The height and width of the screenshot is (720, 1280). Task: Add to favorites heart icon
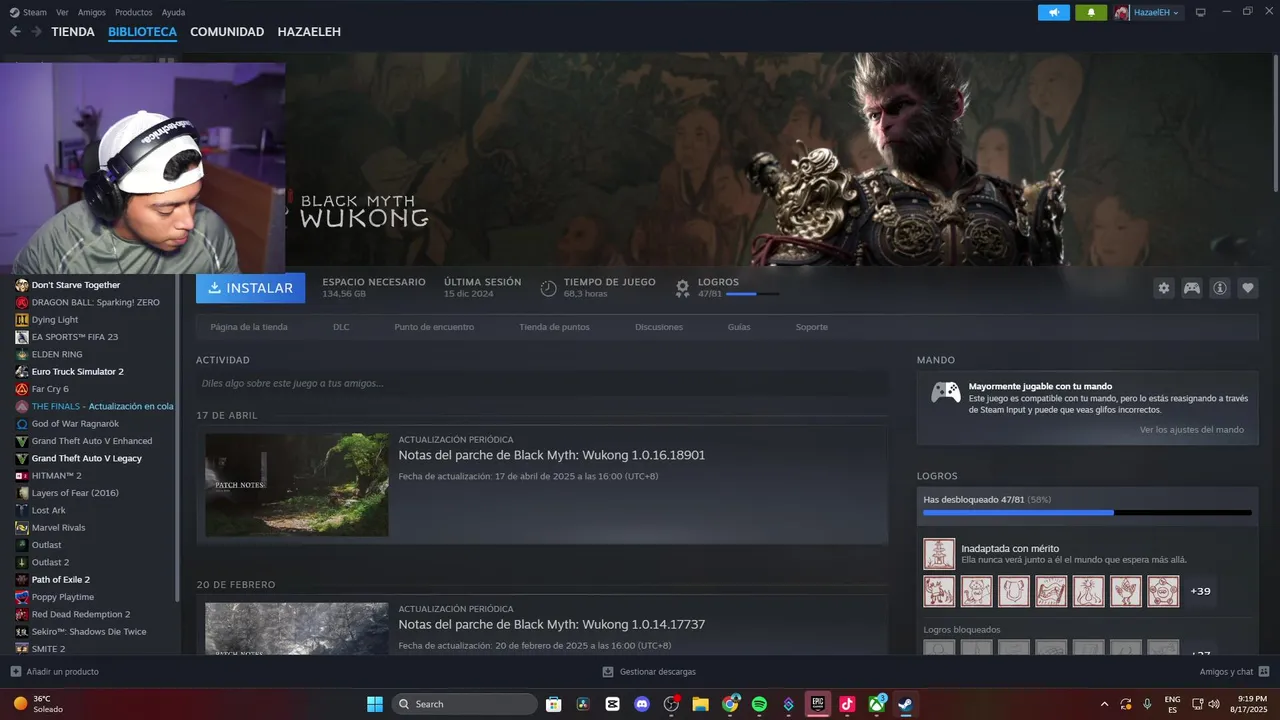point(1248,288)
